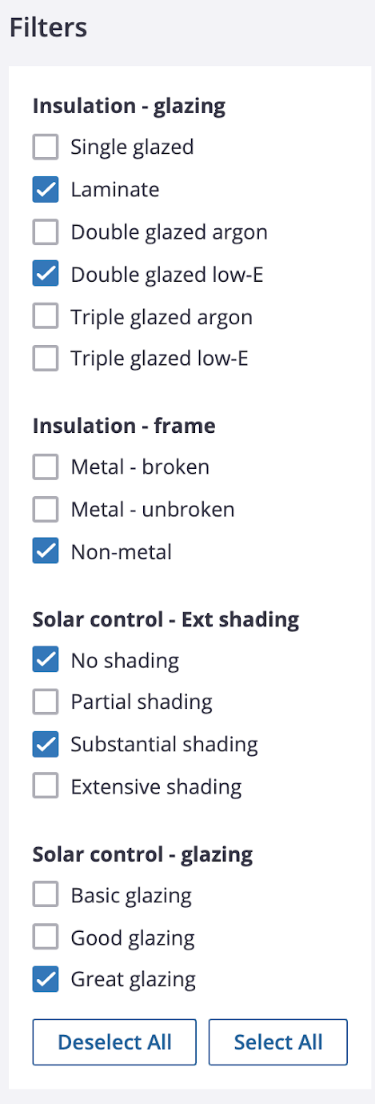Select the Good glazing filter
This screenshot has height=1104, width=375.
[x=46, y=938]
